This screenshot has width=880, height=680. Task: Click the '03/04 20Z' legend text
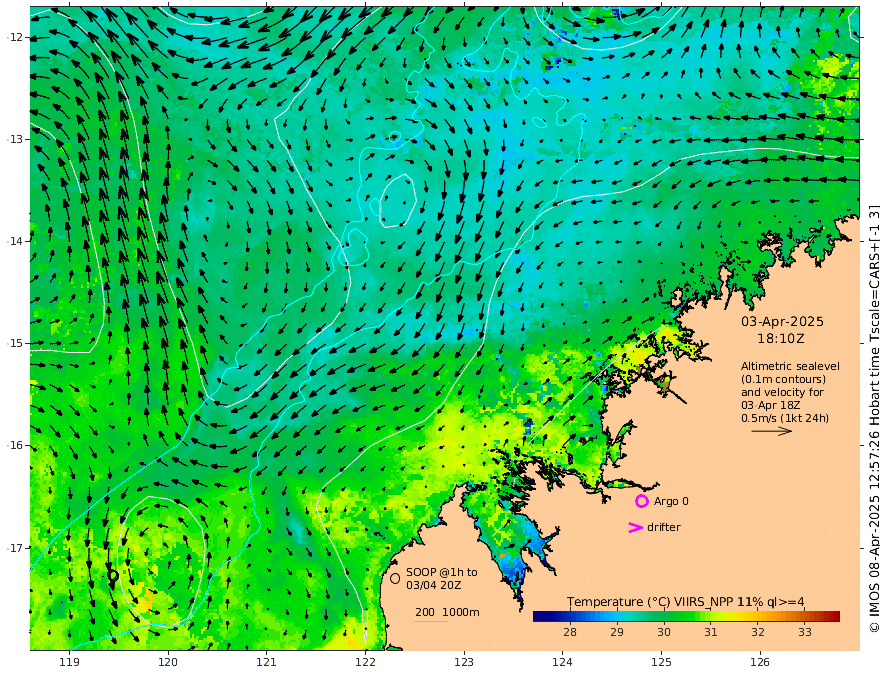[x=434, y=585]
